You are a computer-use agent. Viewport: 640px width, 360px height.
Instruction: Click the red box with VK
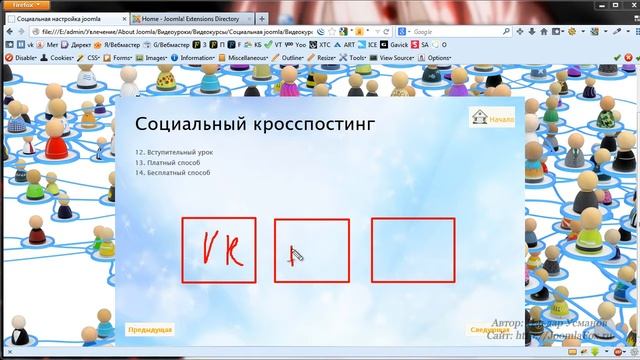coord(219,250)
